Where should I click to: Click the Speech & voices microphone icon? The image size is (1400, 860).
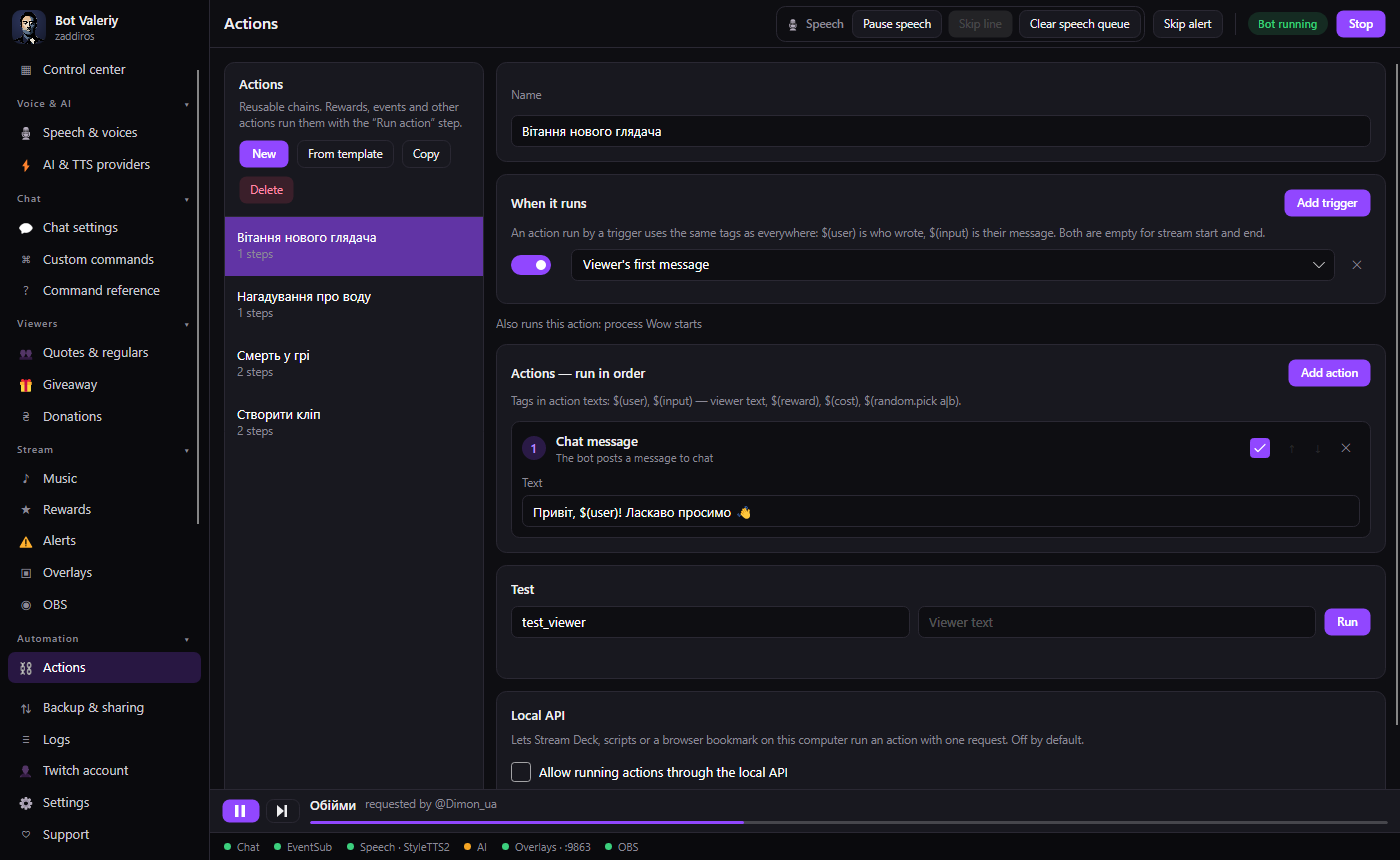[26, 133]
